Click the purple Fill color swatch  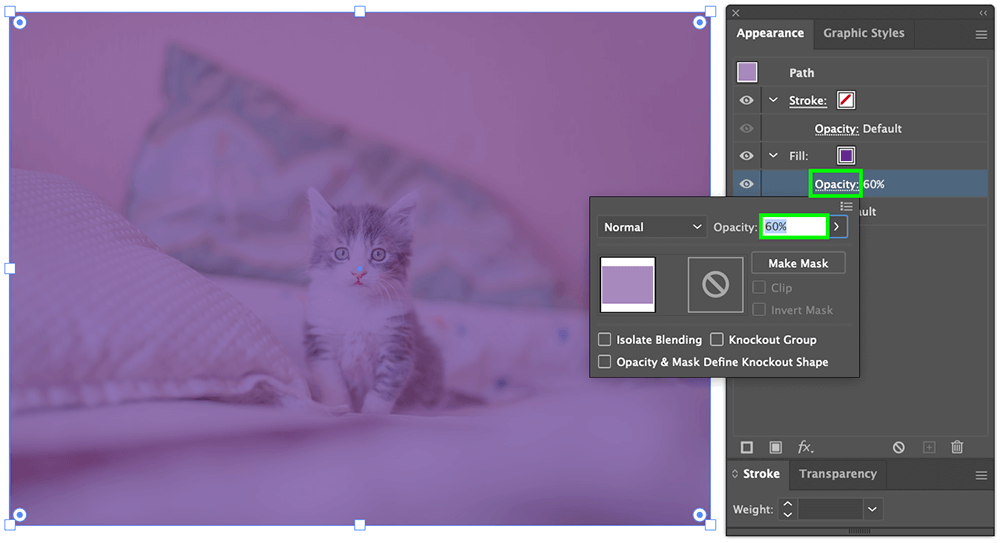point(846,155)
